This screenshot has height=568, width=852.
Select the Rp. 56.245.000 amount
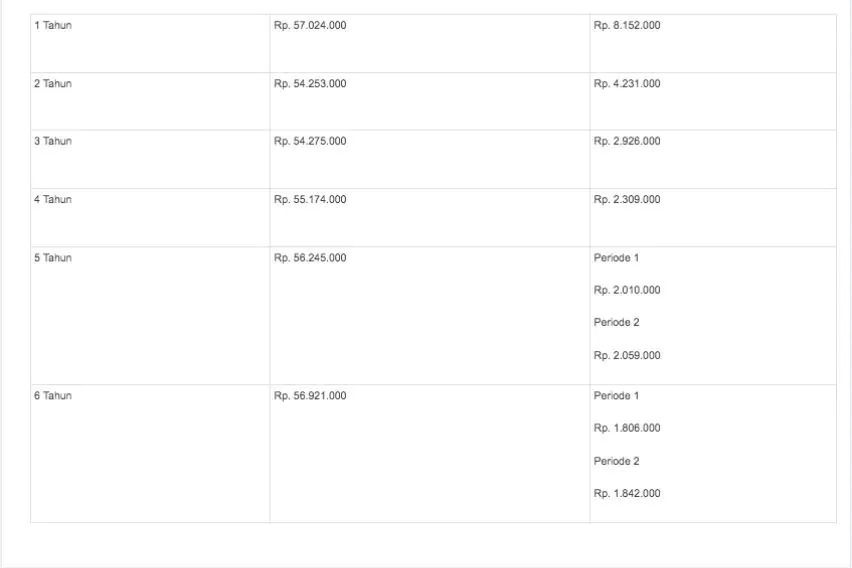click(310, 258)
